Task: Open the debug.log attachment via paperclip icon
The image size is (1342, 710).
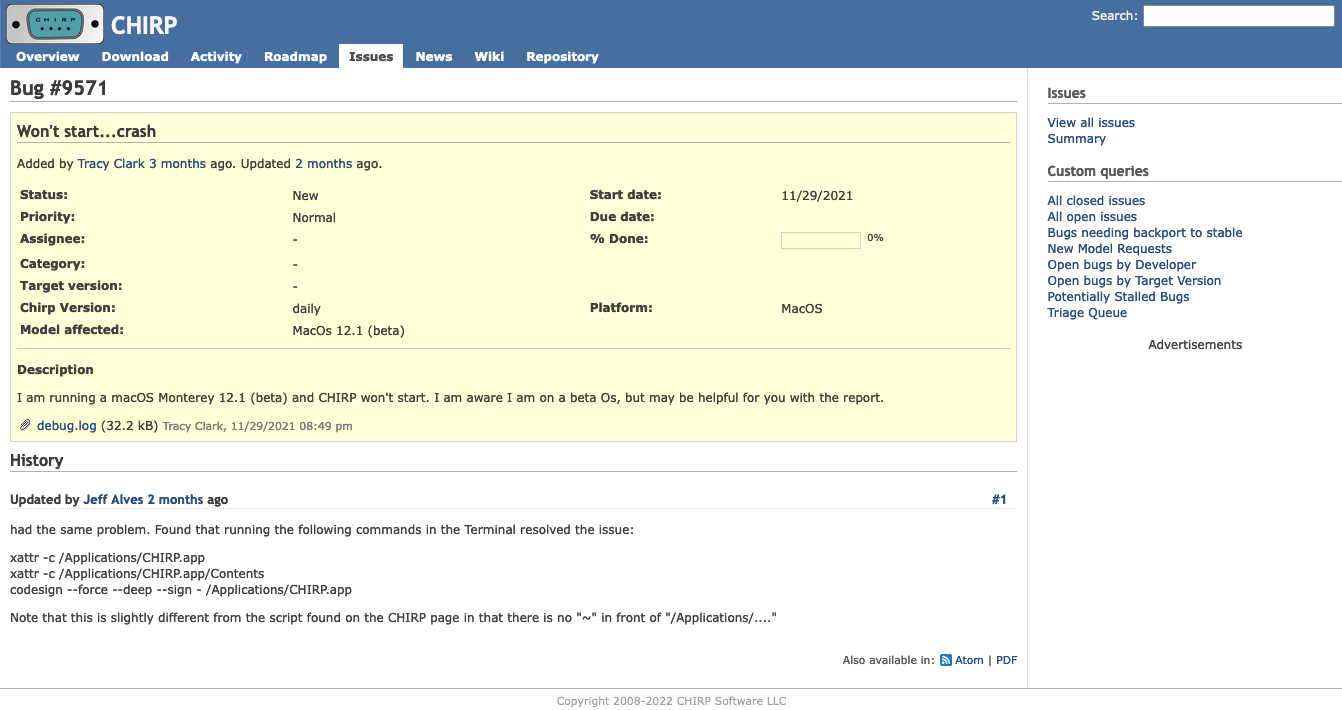Action: (24, 425)
